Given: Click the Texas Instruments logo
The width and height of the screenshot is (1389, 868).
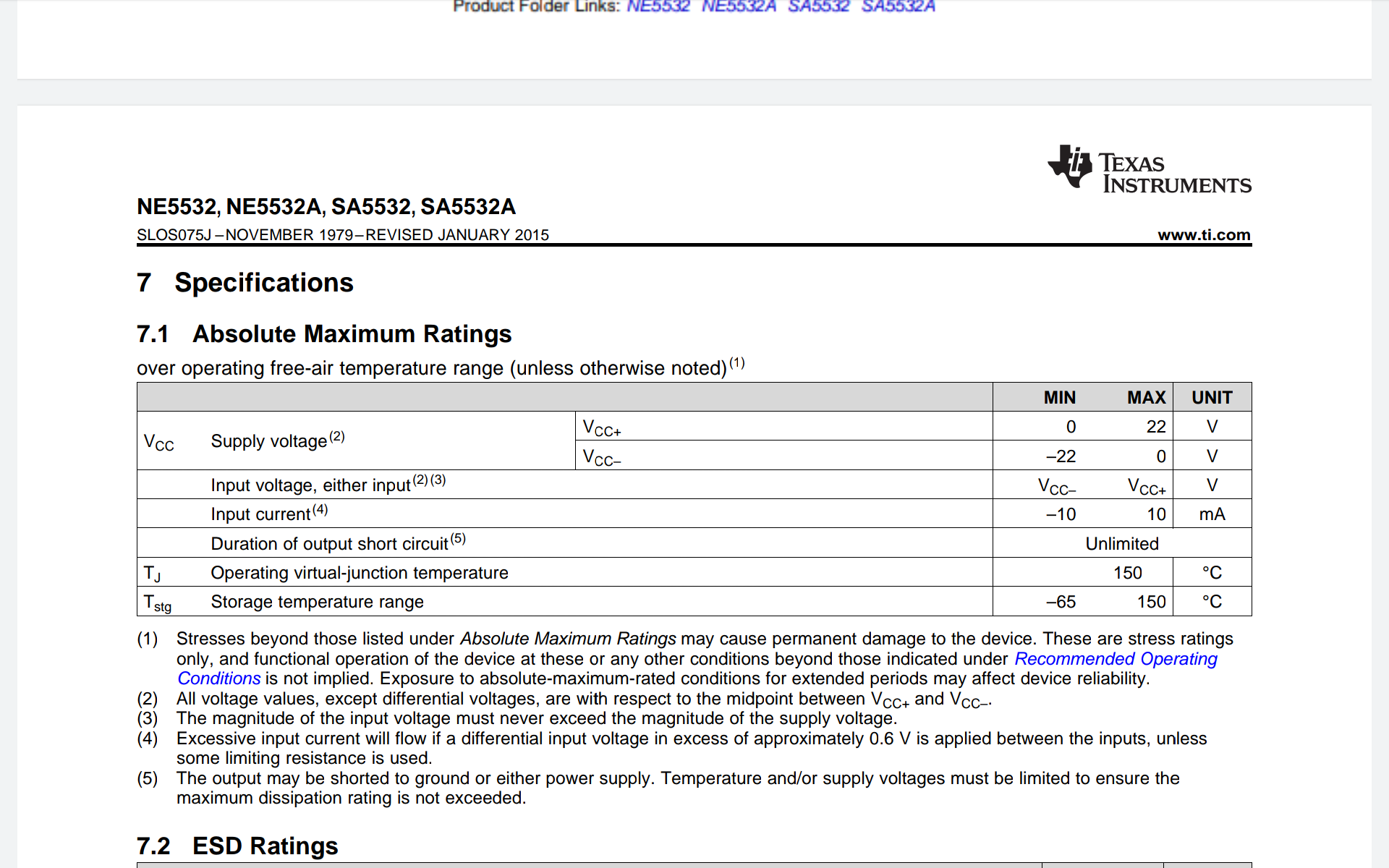Looking at the screenshot, I should (x=1150, y=169).
